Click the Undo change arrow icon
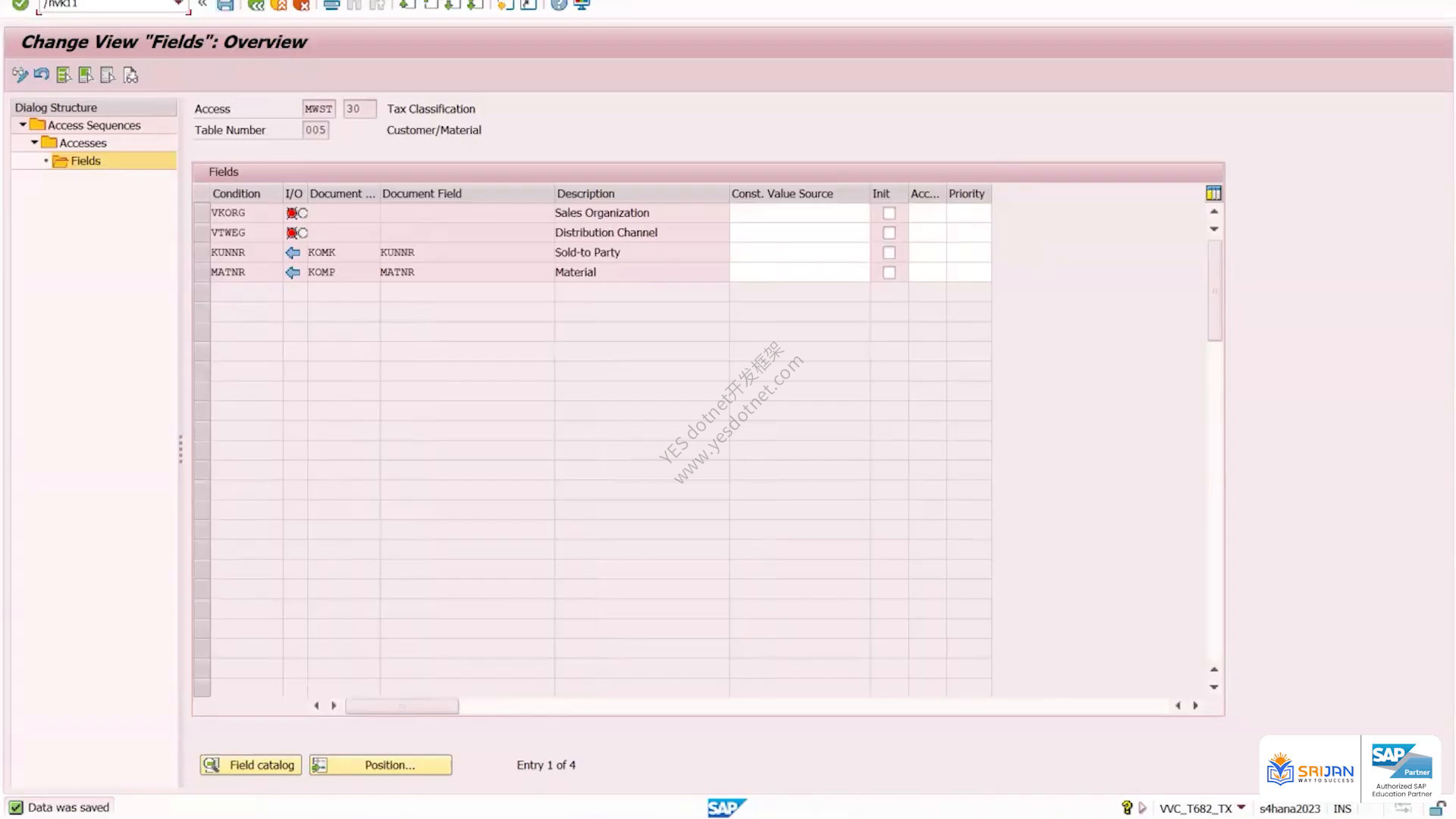Screen dimensions: 1456x819 [42, 74]
